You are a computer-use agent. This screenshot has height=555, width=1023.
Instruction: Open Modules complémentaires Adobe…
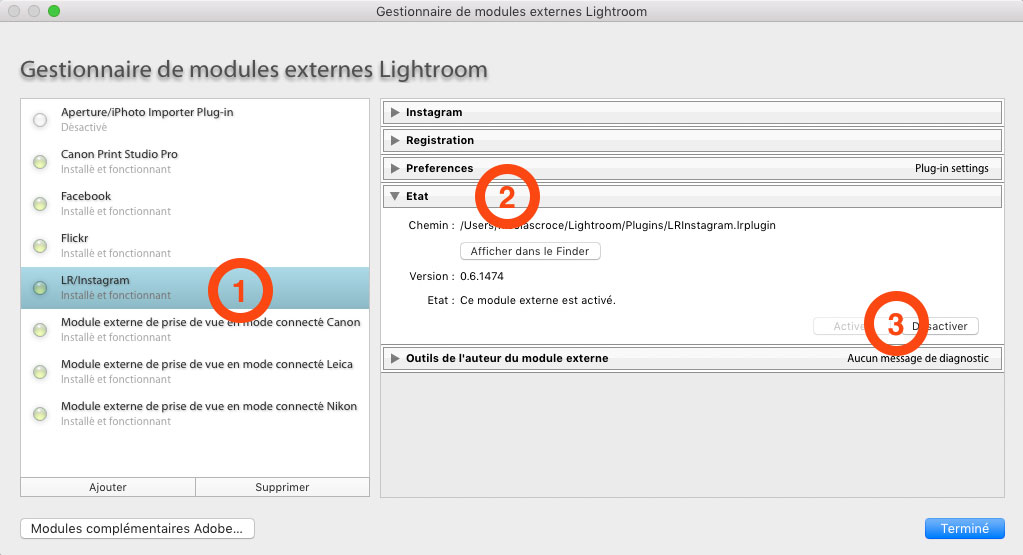click(137, 529)
